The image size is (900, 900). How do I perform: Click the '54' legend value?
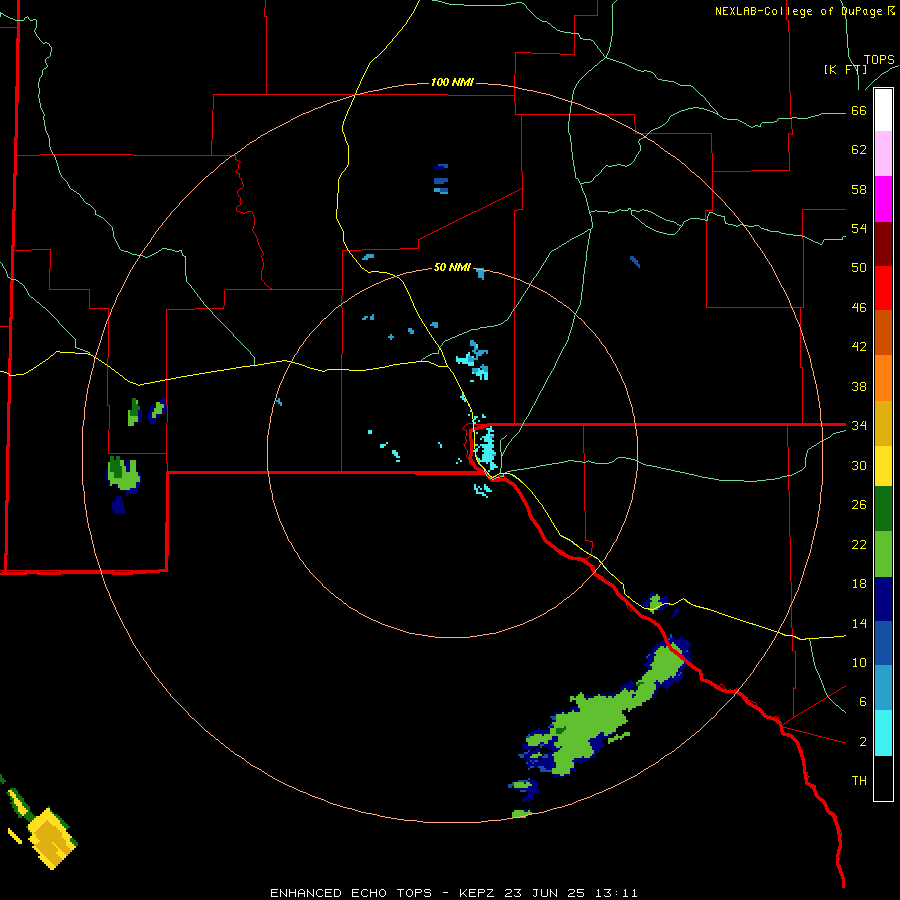[x=859, y=228]
